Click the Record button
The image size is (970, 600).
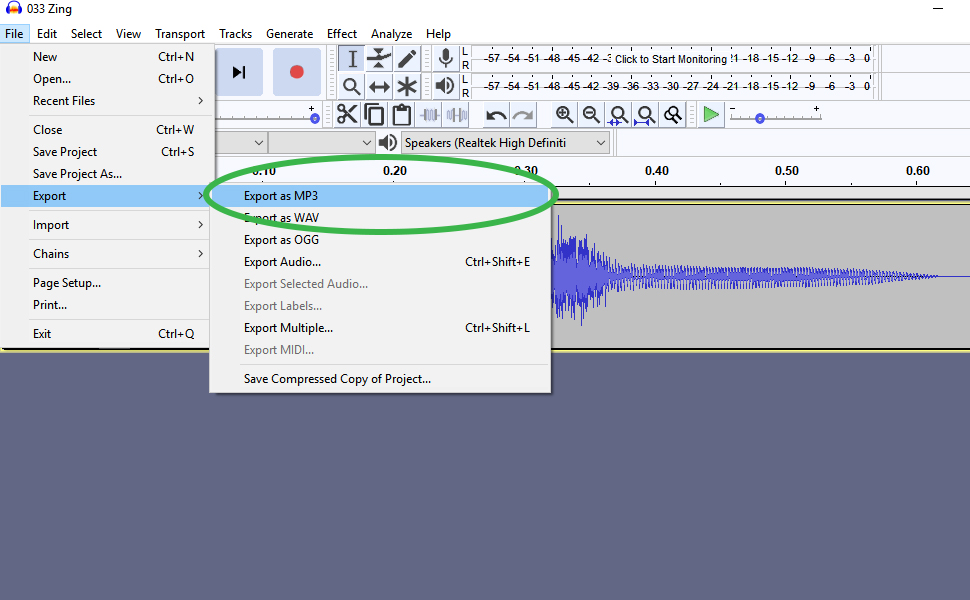[297, 72]
